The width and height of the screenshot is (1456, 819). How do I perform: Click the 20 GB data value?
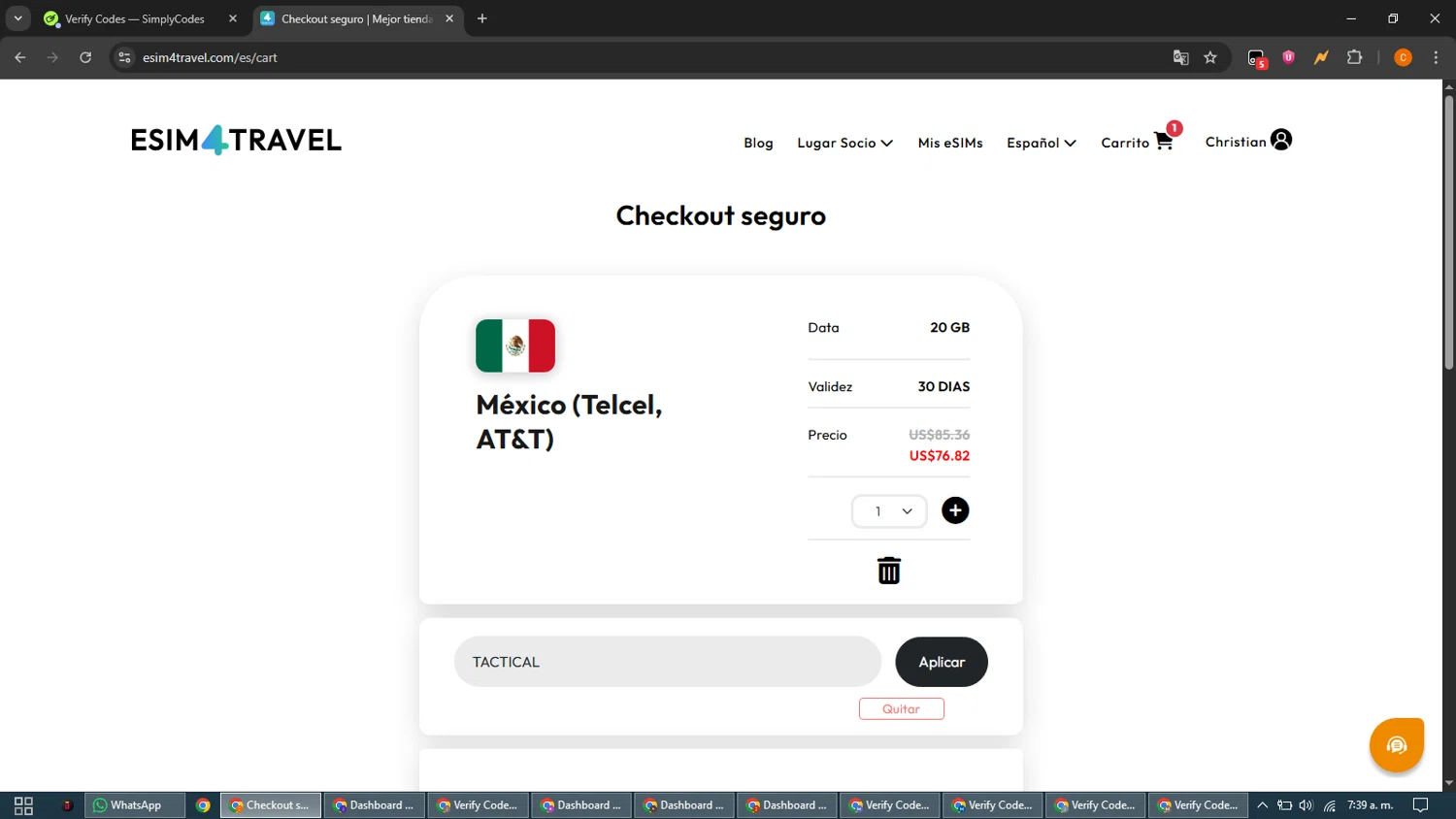(x=949, y=328)
